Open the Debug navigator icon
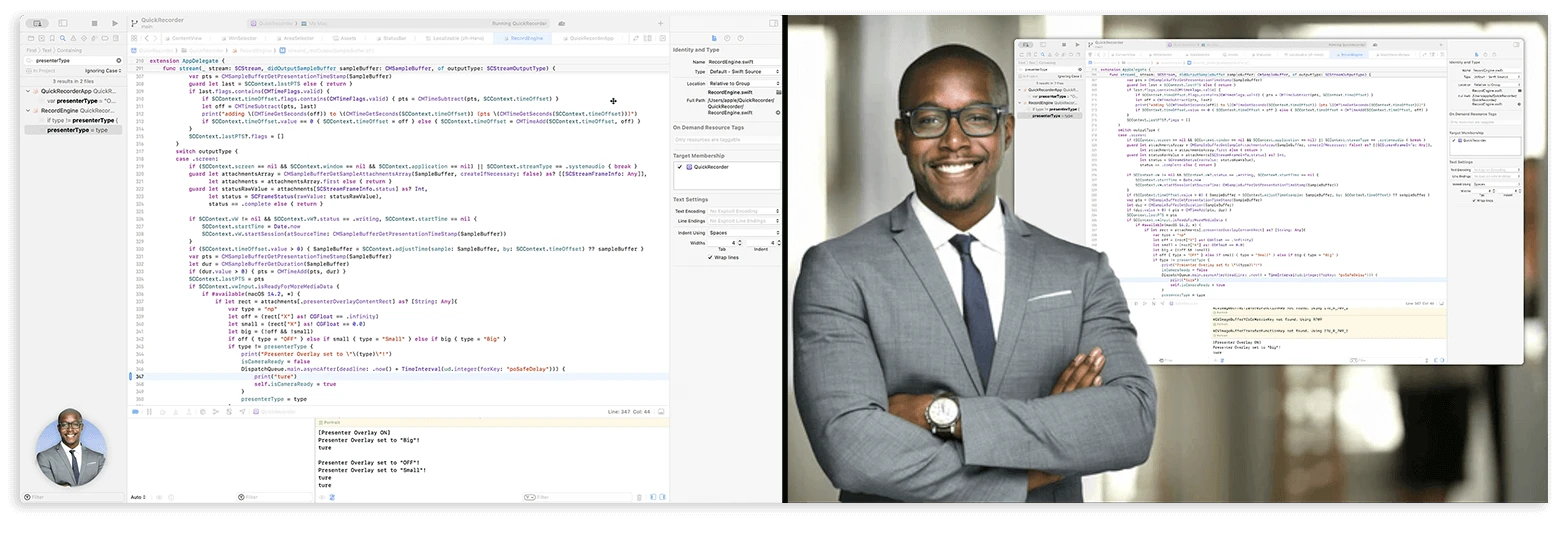The height and width of the screenshot is (538, 1568). (x=94, y=38)
